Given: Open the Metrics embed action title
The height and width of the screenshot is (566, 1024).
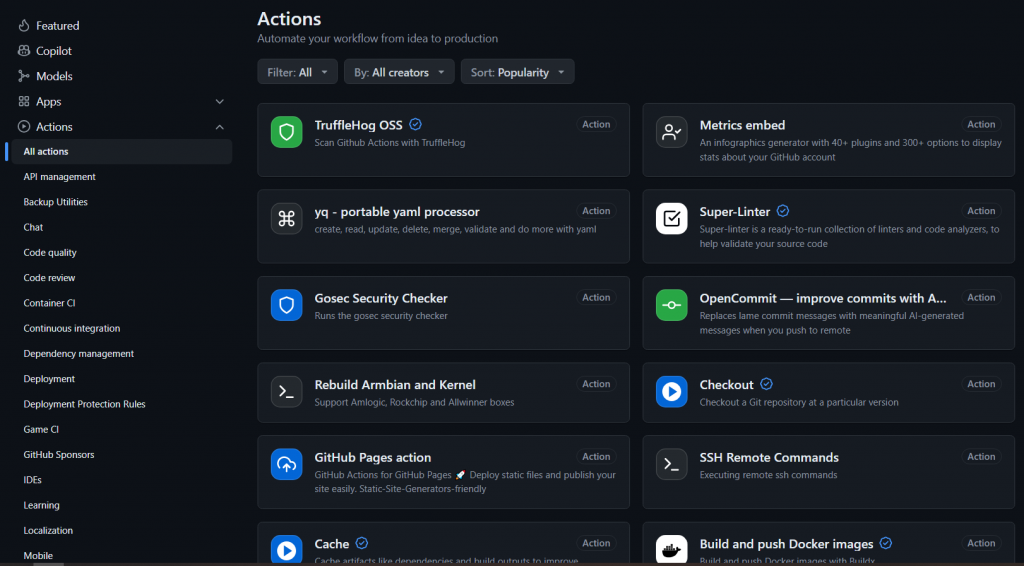Looking at the screenshot, I should coord(743,125).
